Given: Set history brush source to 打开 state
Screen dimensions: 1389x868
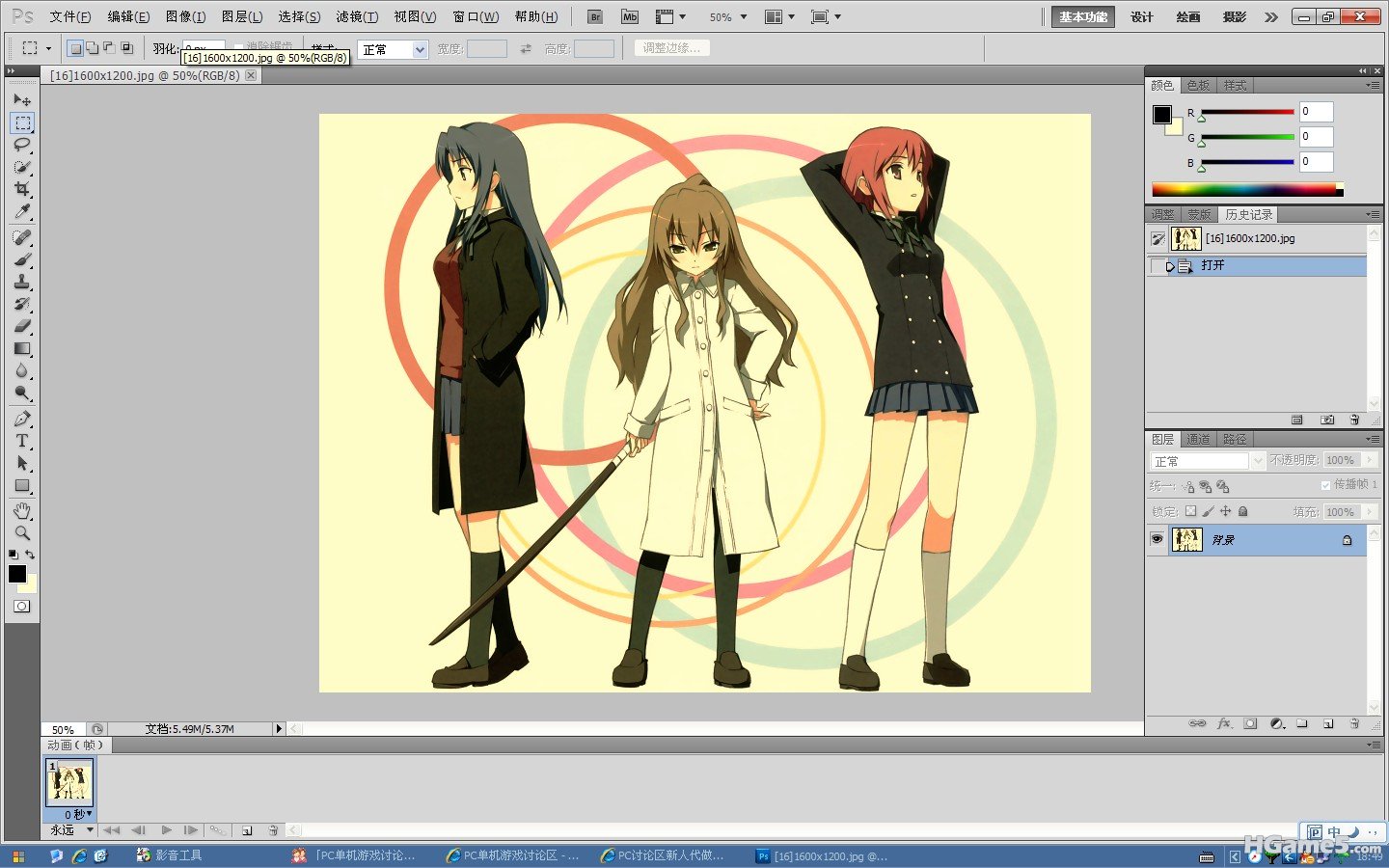Looking at the screenshot, I should tap(1157, 266).
